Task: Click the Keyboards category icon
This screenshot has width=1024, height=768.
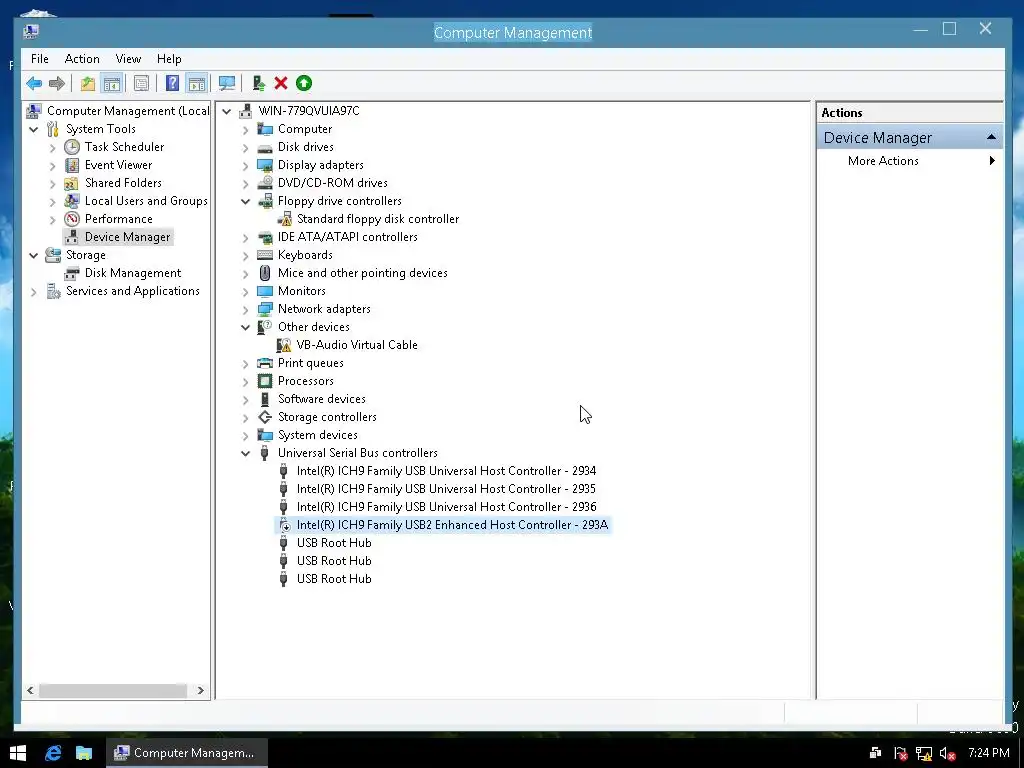Action: coord(265,255)
